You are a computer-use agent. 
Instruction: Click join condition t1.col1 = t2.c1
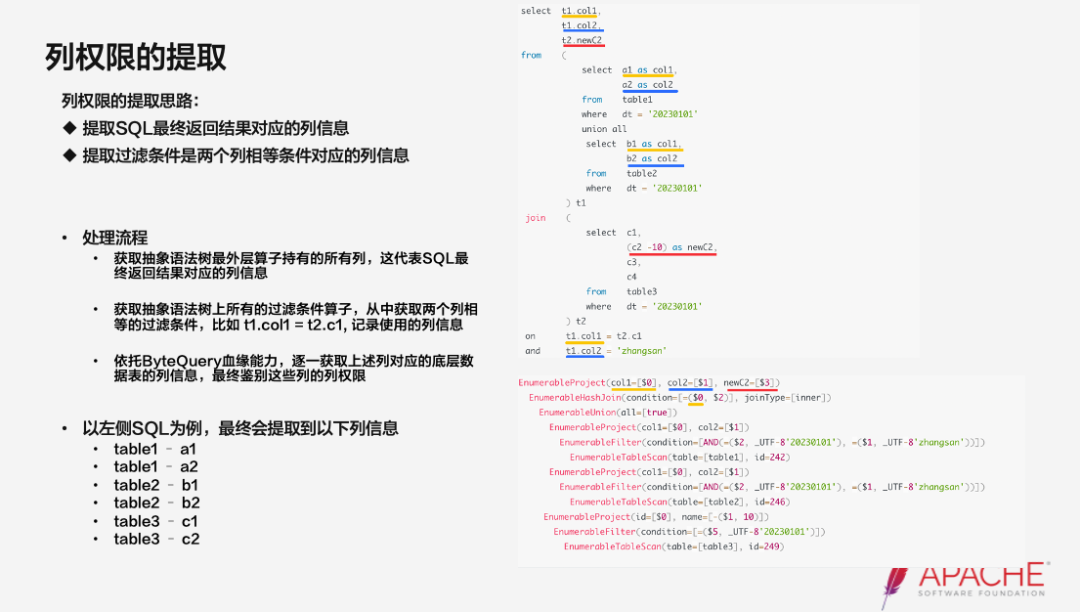click(603, 336)
